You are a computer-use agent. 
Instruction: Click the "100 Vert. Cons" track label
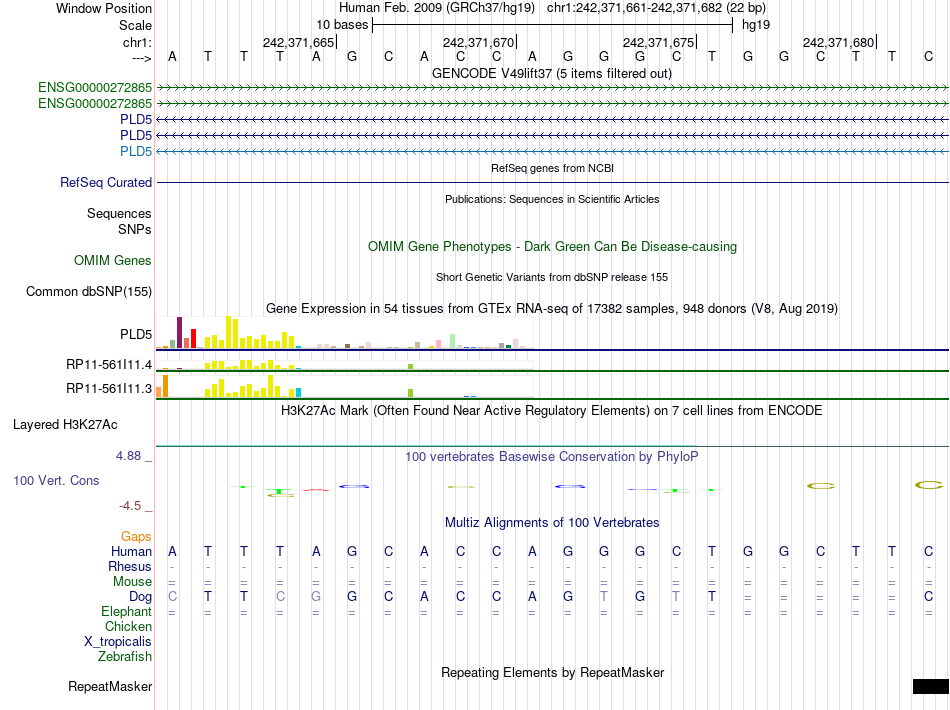pyautogui.click(x=56, y=480)
